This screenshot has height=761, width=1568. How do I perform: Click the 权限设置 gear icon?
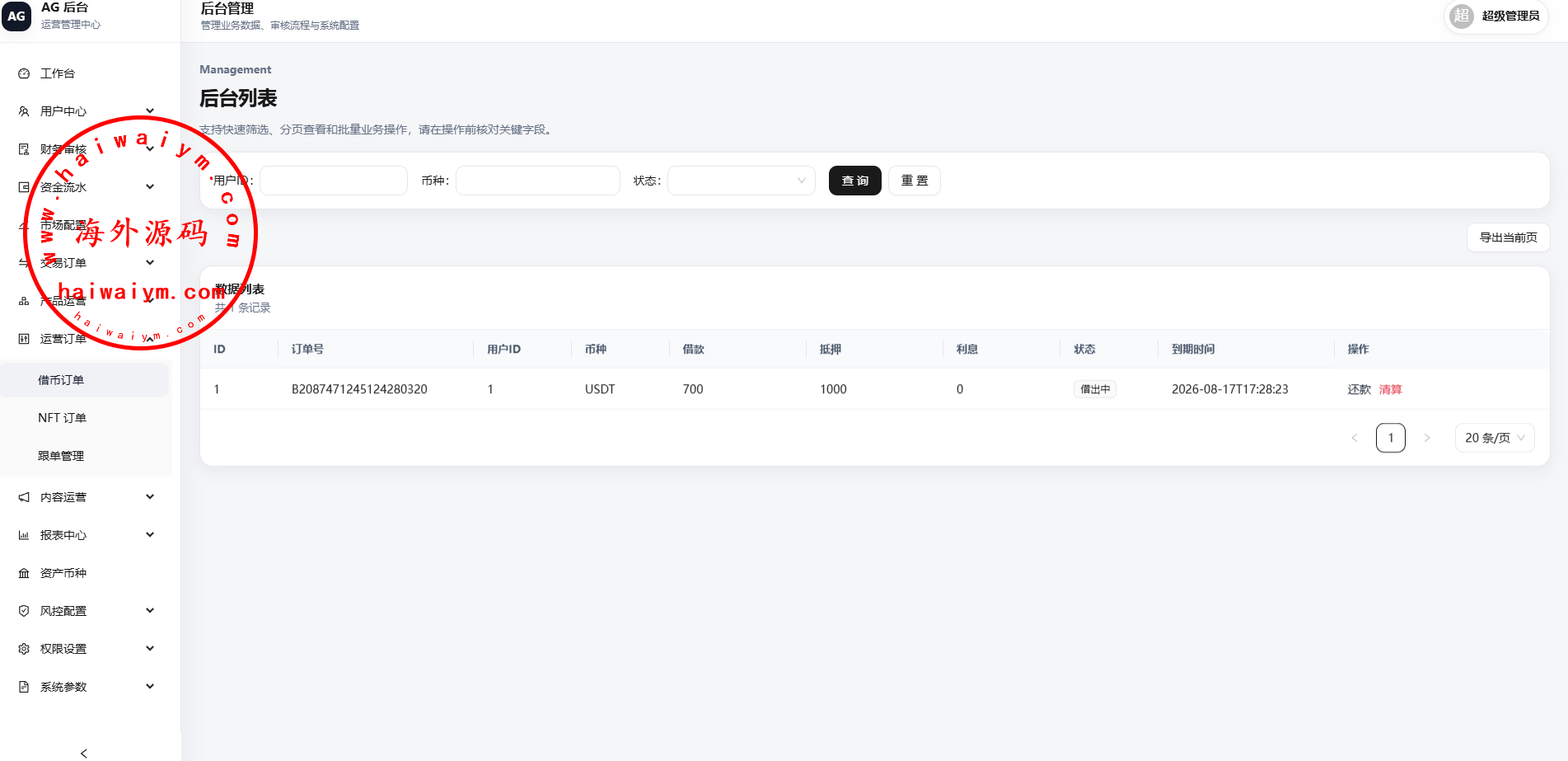pos(24,649)
